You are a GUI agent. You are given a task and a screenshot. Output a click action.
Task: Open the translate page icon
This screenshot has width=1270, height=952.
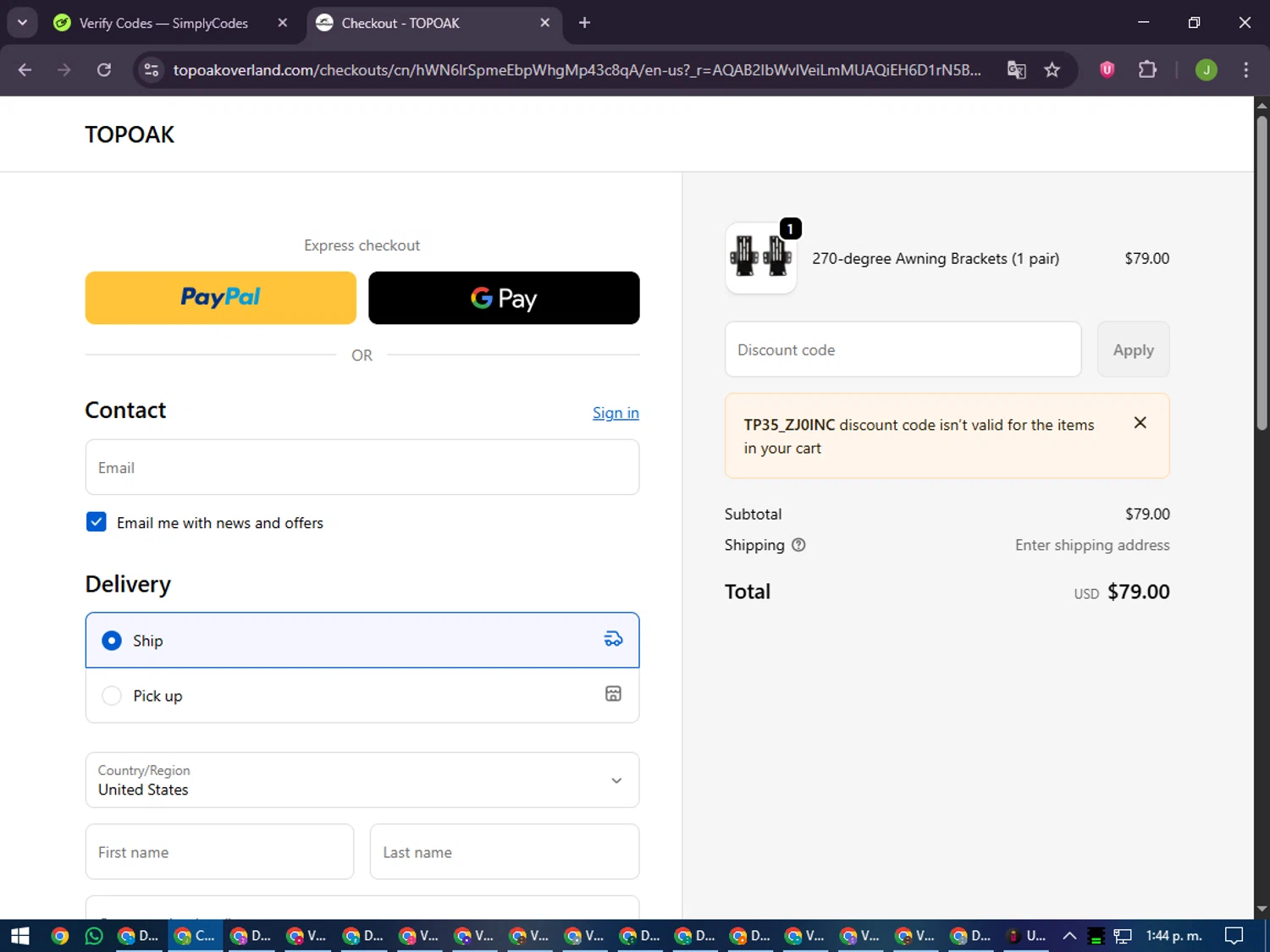point(1016,70)
